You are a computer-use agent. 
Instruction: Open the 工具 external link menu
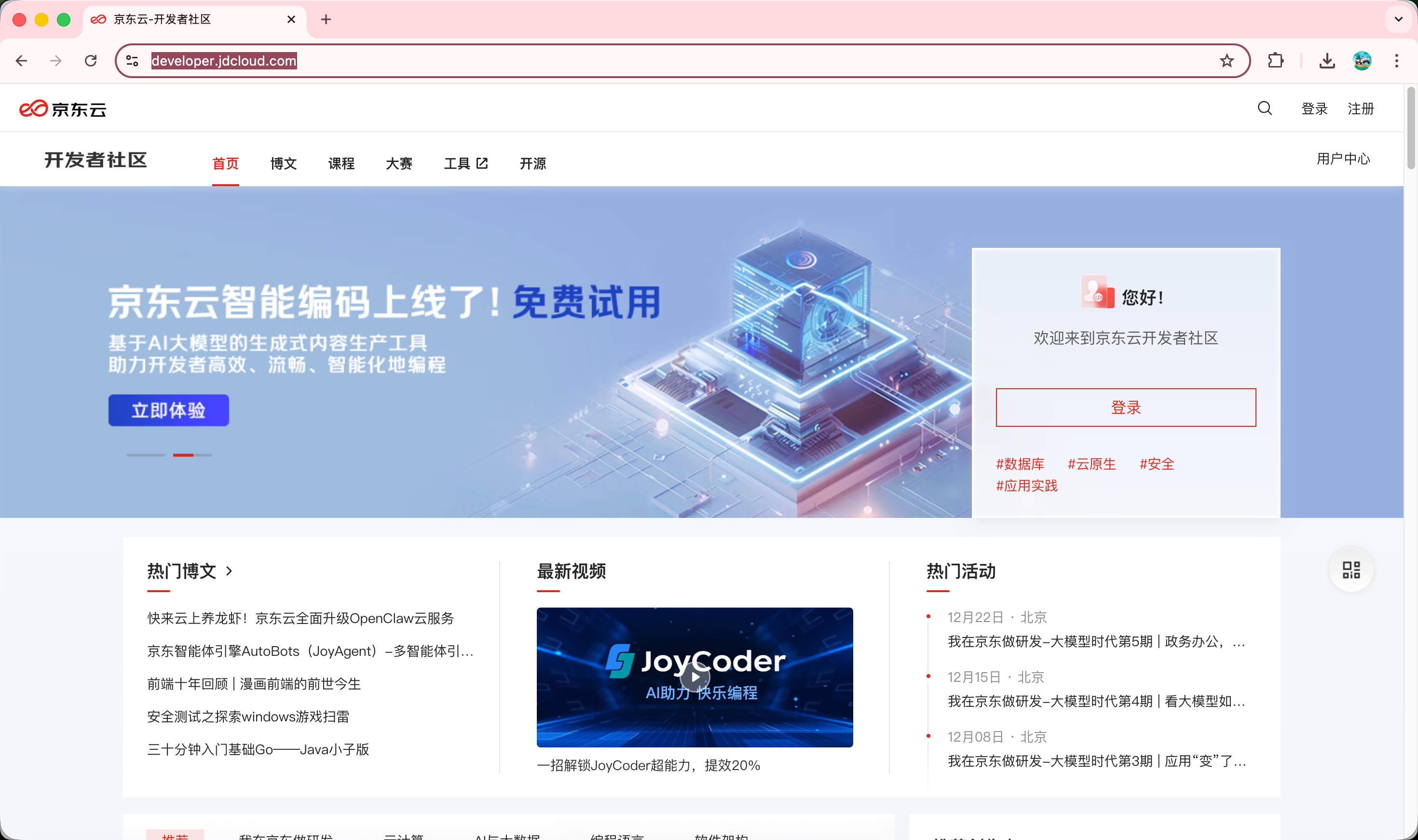tap(465, 163)
